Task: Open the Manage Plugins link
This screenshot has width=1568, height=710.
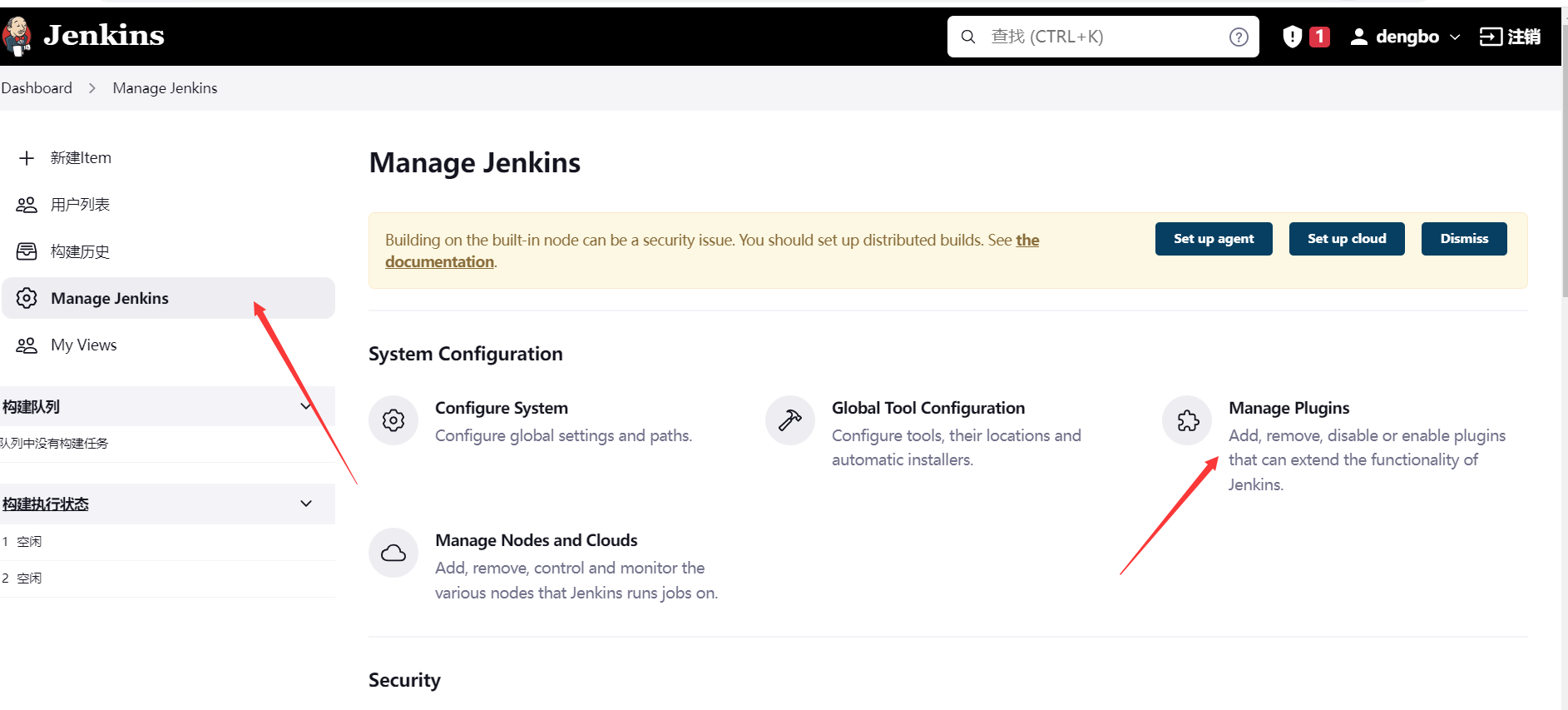Action: tap(1289, 408)
